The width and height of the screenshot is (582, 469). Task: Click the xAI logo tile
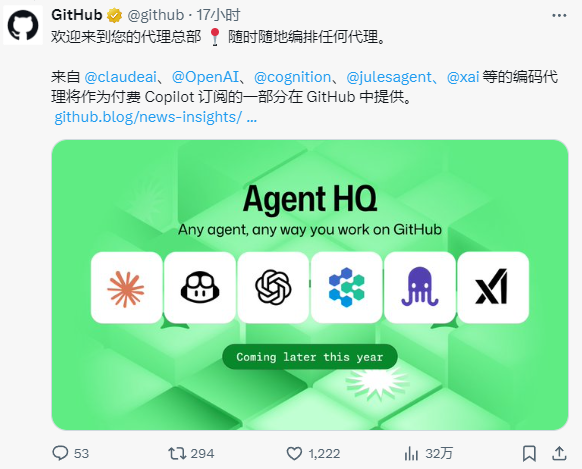tap(493, 288)
